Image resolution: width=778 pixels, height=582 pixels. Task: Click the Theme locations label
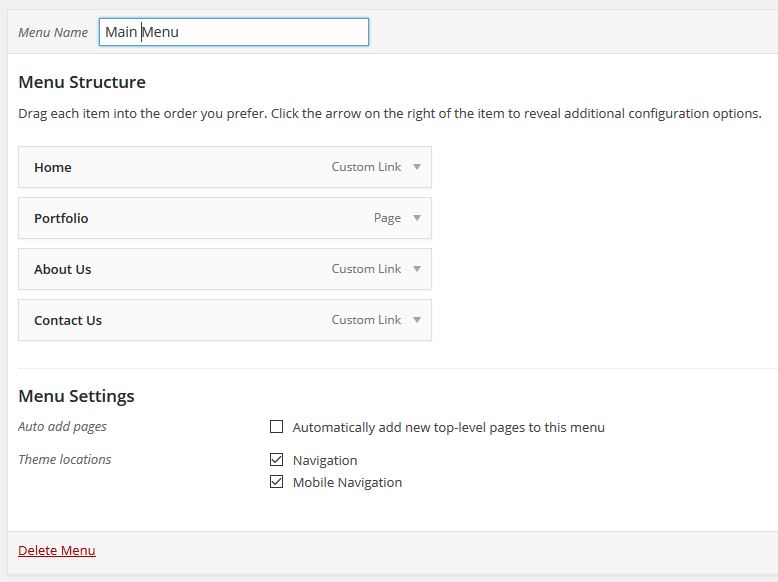pyautogui.click(x=65, y=460)
